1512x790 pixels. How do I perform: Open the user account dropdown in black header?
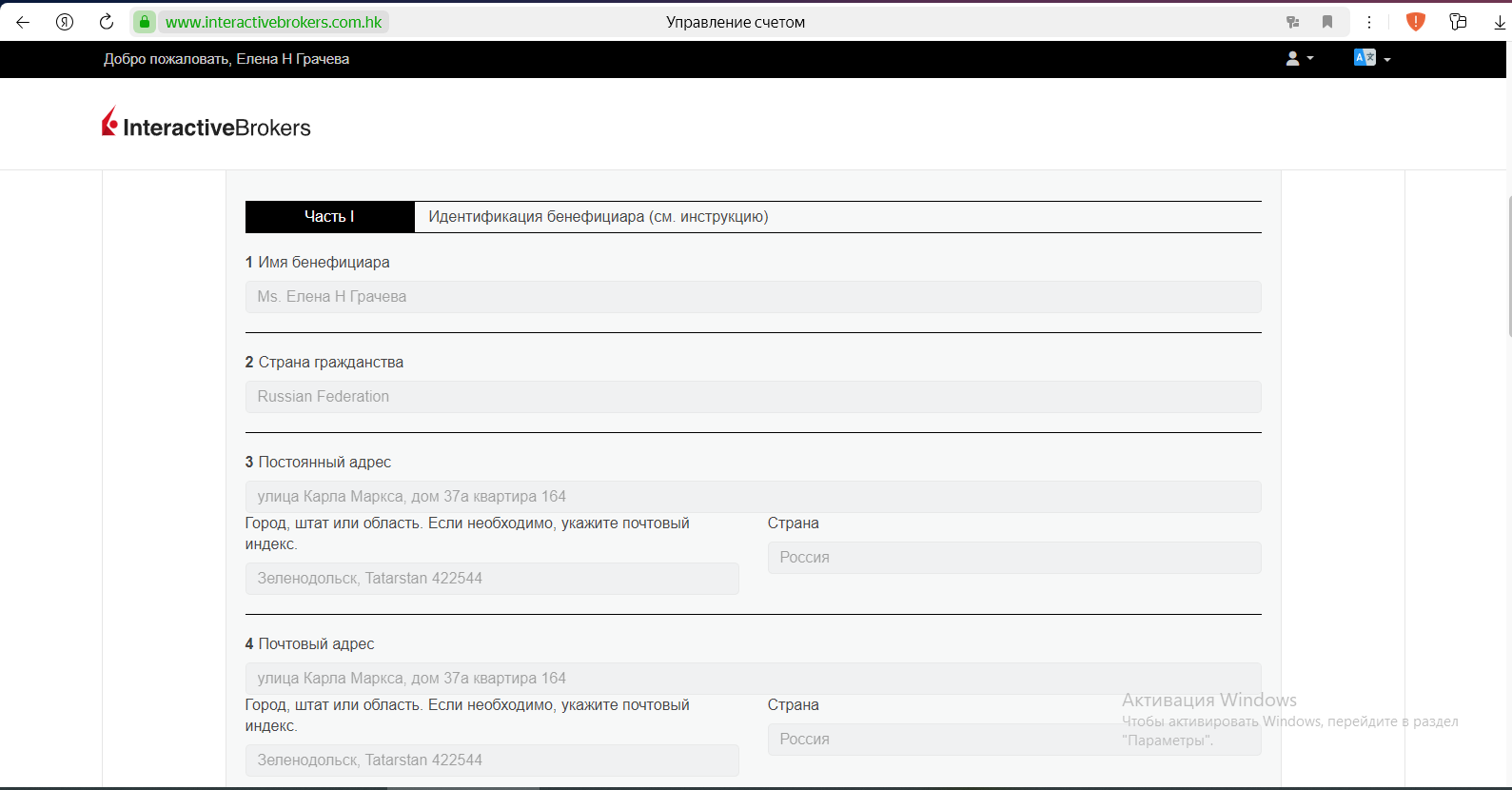click(1299, 58)
